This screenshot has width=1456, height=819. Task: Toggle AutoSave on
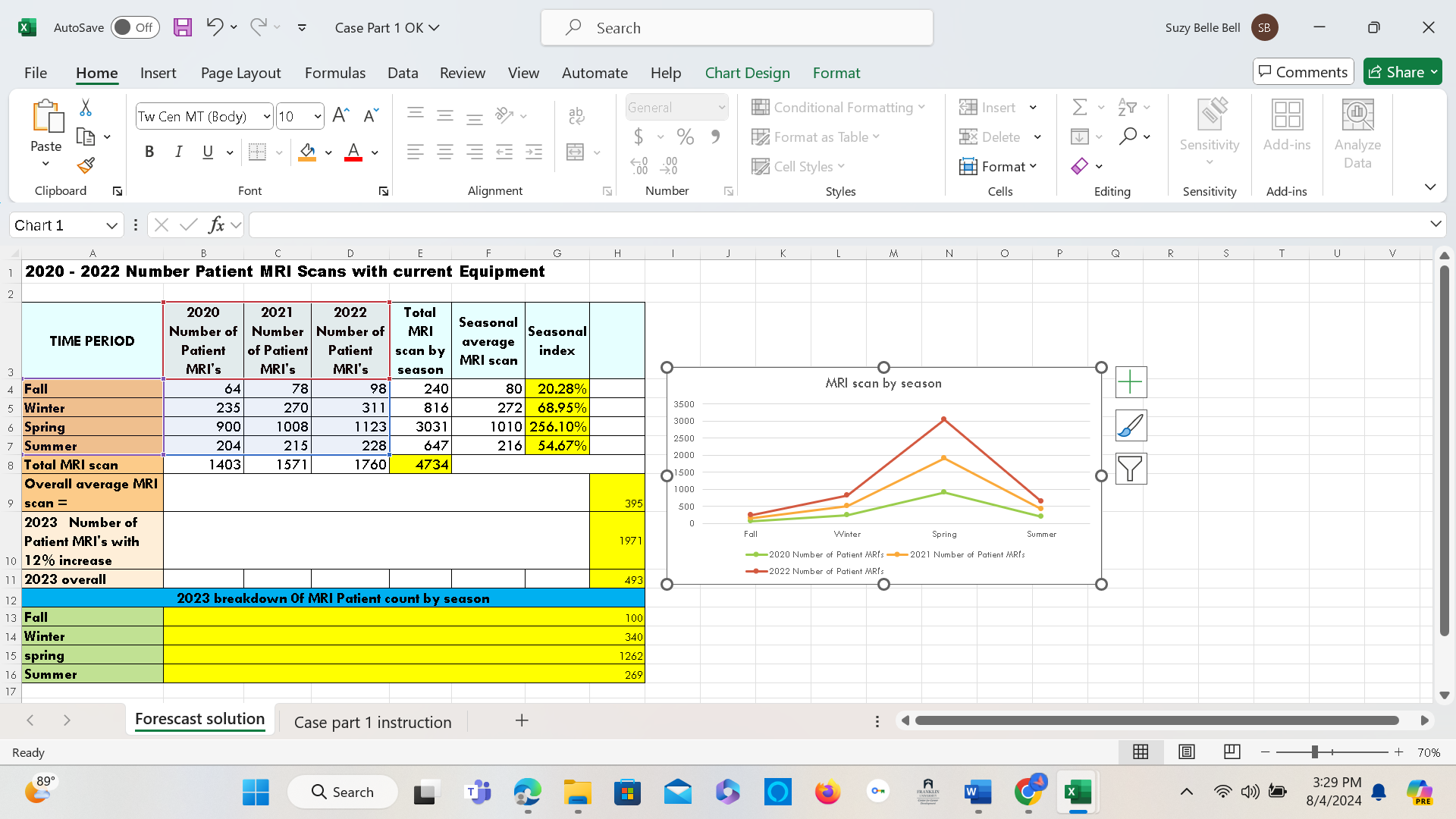pyautogui.click(x=135, y=27)
